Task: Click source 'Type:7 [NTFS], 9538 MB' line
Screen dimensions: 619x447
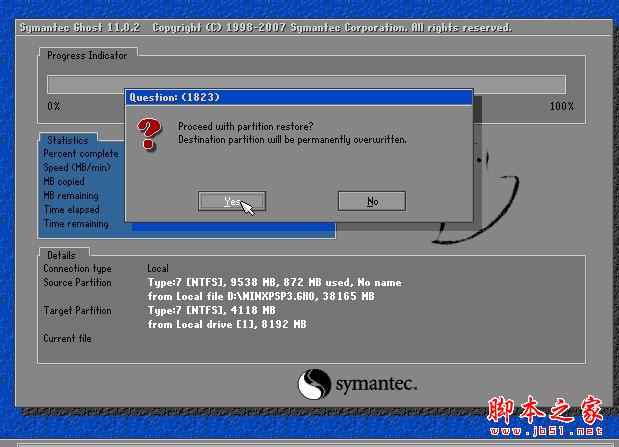Action: [x=274, y=282]
